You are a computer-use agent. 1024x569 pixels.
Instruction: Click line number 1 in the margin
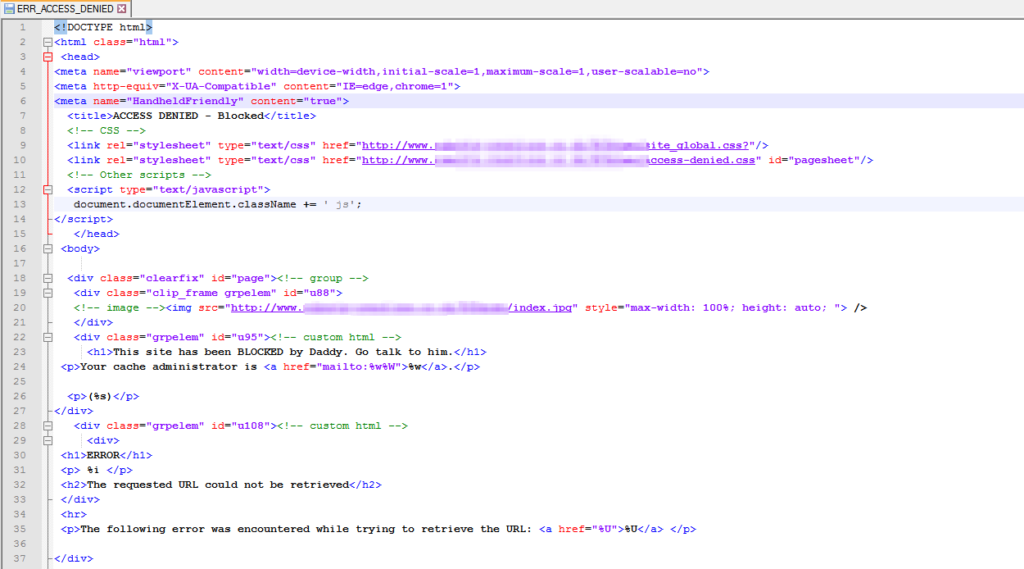(x=22, y=27)
